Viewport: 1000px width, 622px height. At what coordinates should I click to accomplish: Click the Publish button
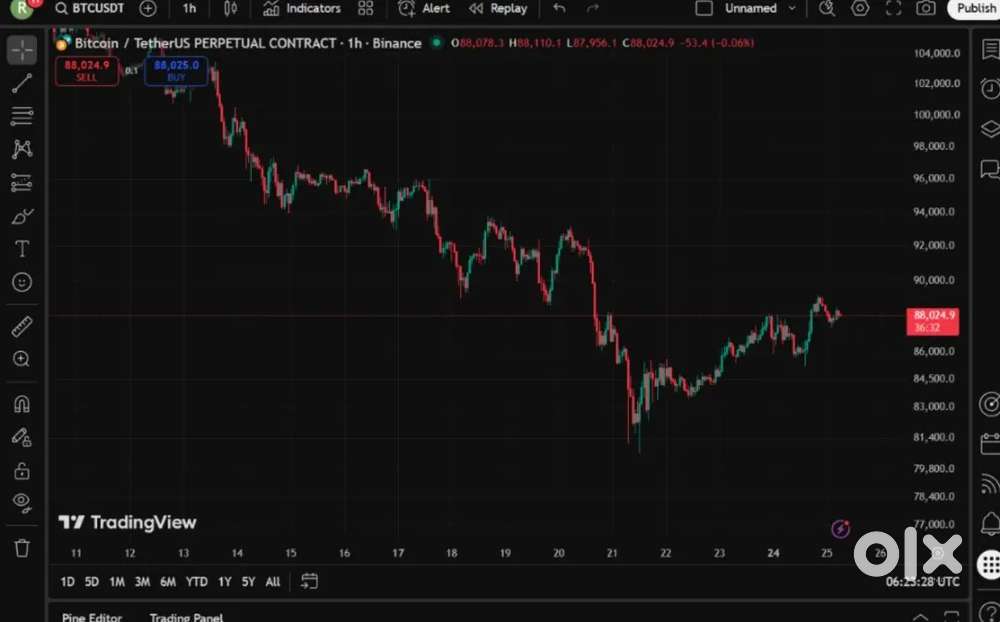pos(976,9)
